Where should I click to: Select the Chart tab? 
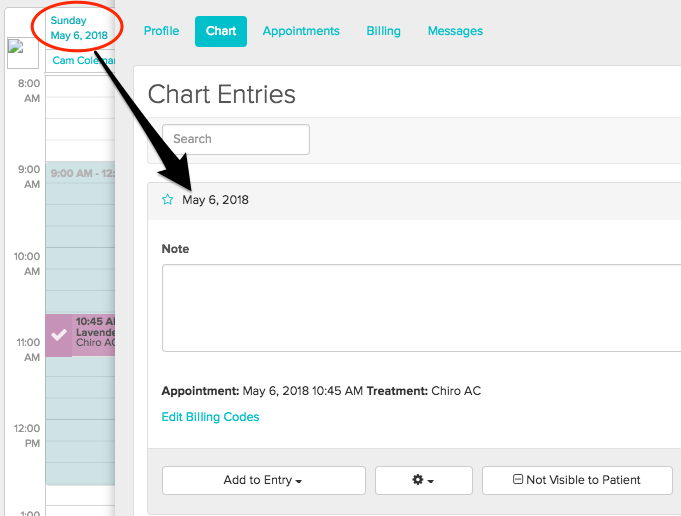click(x=221, y=31)
